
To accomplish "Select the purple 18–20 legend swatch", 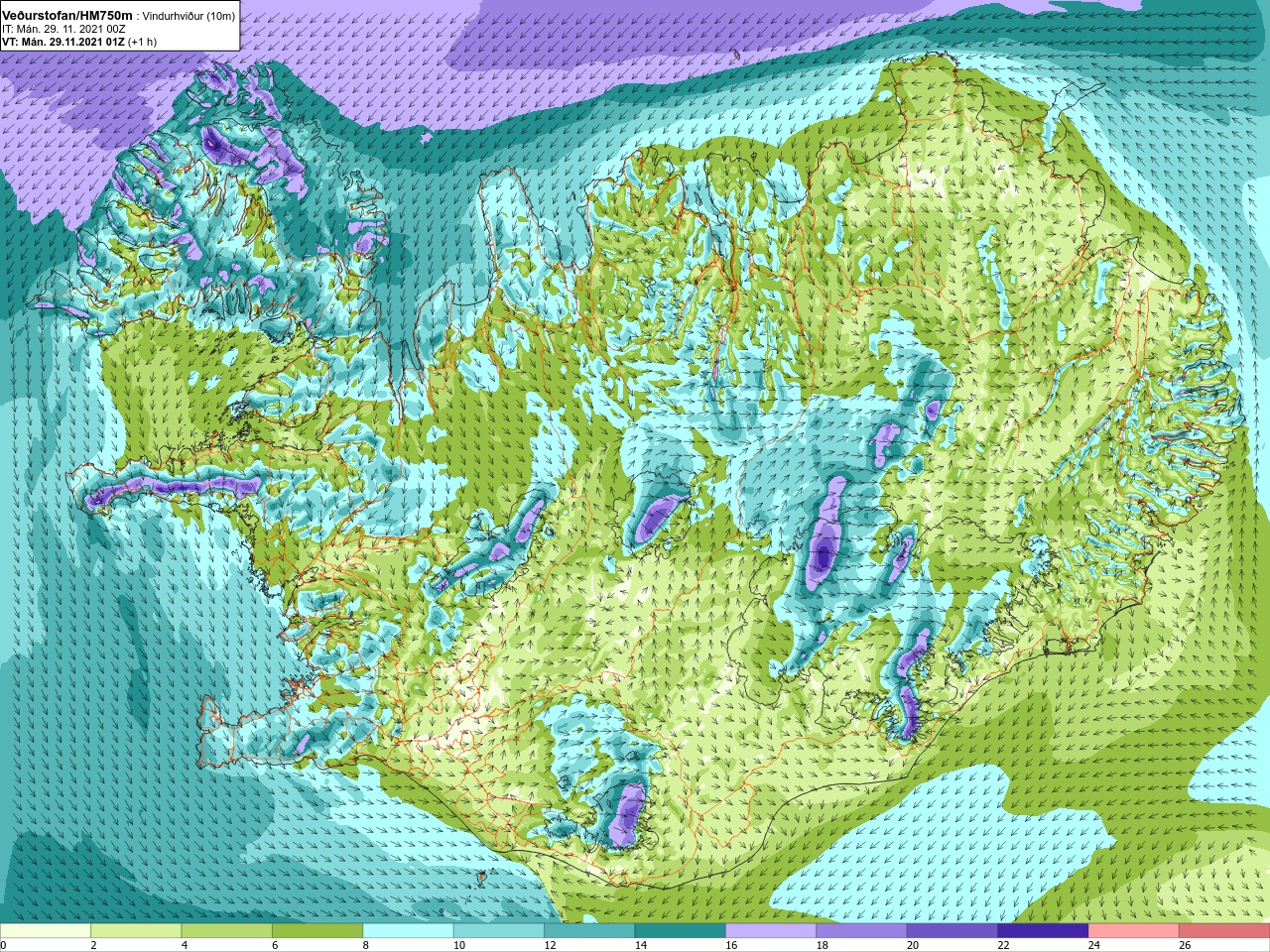I will 862,931.
